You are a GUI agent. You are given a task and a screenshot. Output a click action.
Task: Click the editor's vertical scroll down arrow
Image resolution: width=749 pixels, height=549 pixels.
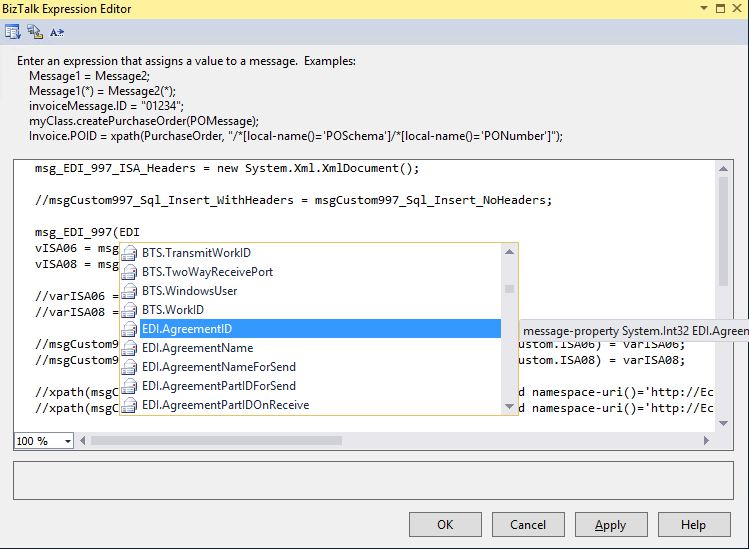(x=723, y=423)
